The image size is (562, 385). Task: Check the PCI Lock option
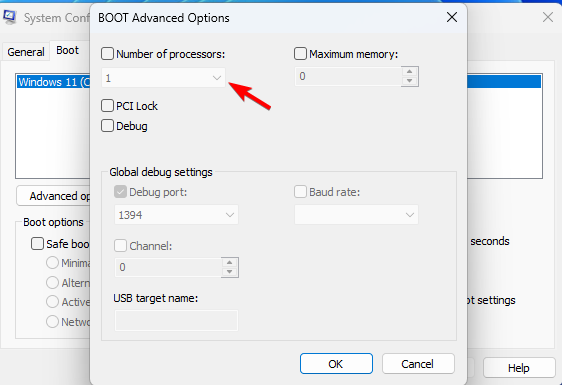(x=107, y=106)
